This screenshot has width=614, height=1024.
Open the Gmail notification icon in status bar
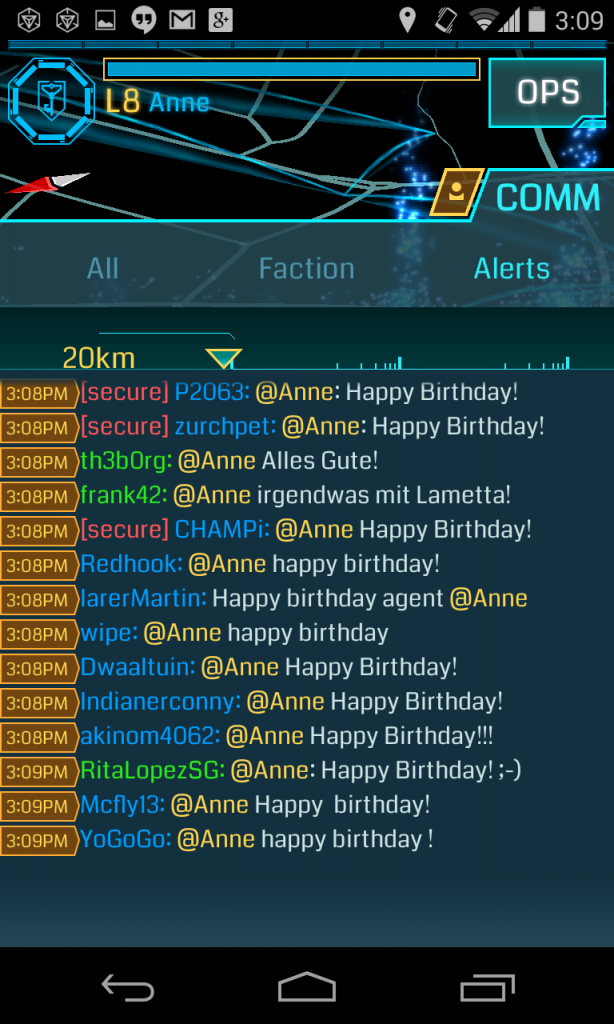[x=184, y=21]
